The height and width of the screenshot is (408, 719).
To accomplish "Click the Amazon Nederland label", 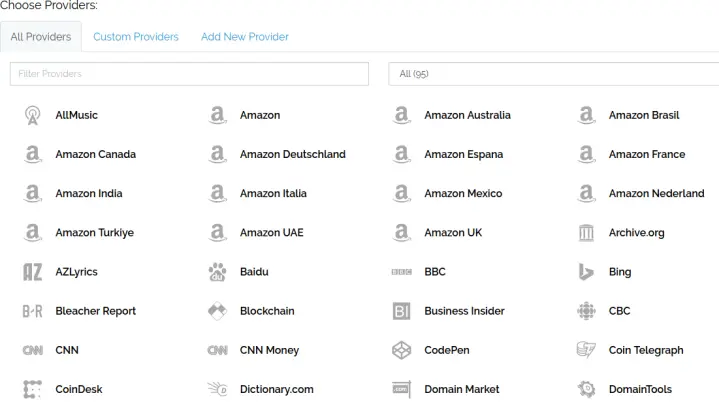I will (657, 193).
